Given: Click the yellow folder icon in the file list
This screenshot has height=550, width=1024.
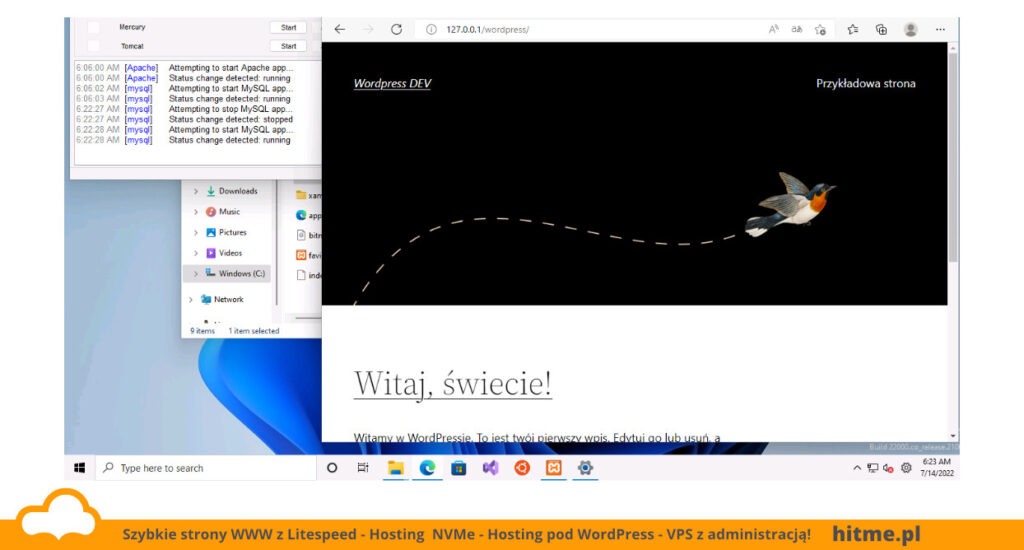Looking at the screenshot, I should pyautogui.click(x=301, y=195).
